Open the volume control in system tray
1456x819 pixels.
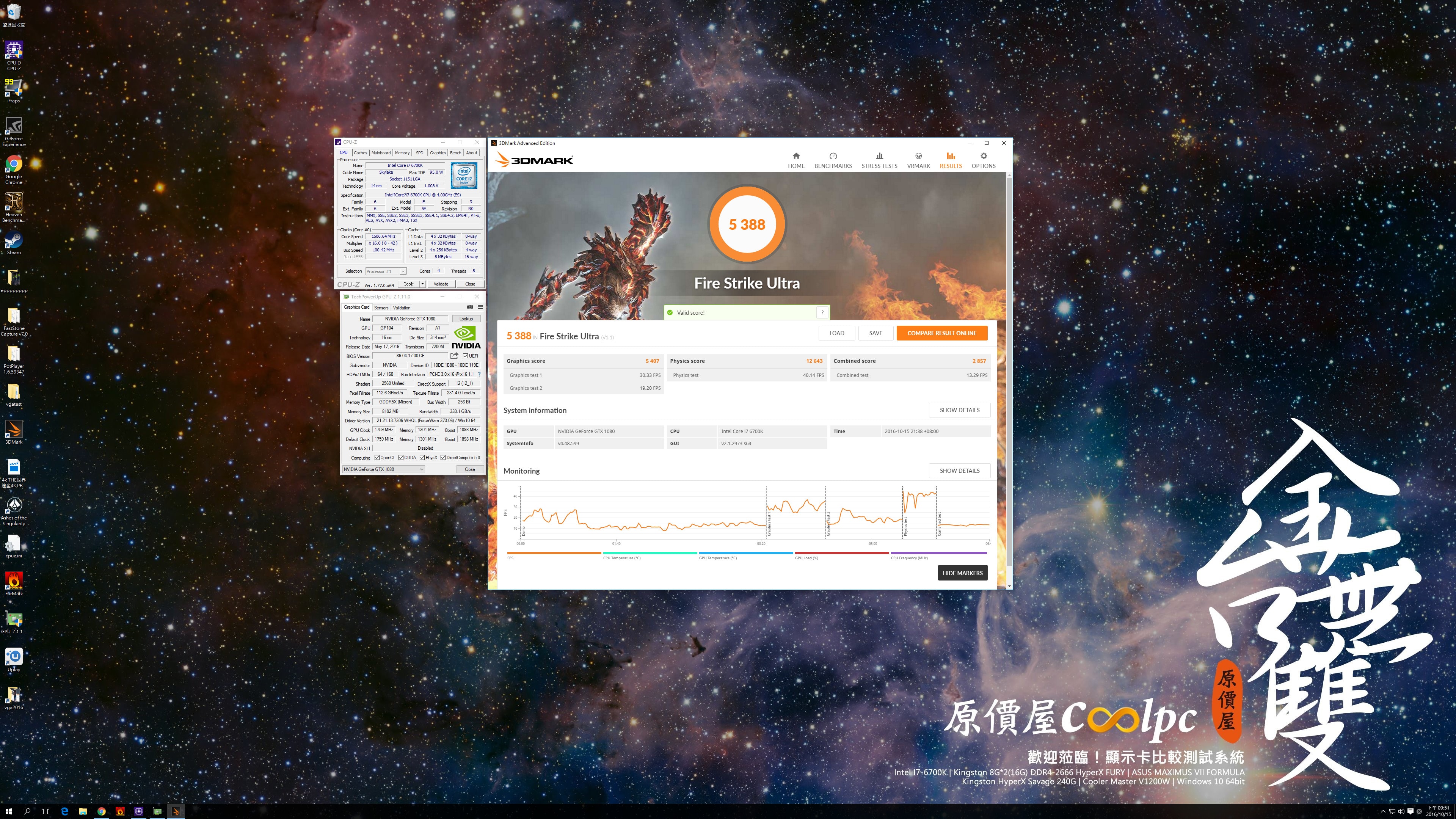click(1401, 812)
